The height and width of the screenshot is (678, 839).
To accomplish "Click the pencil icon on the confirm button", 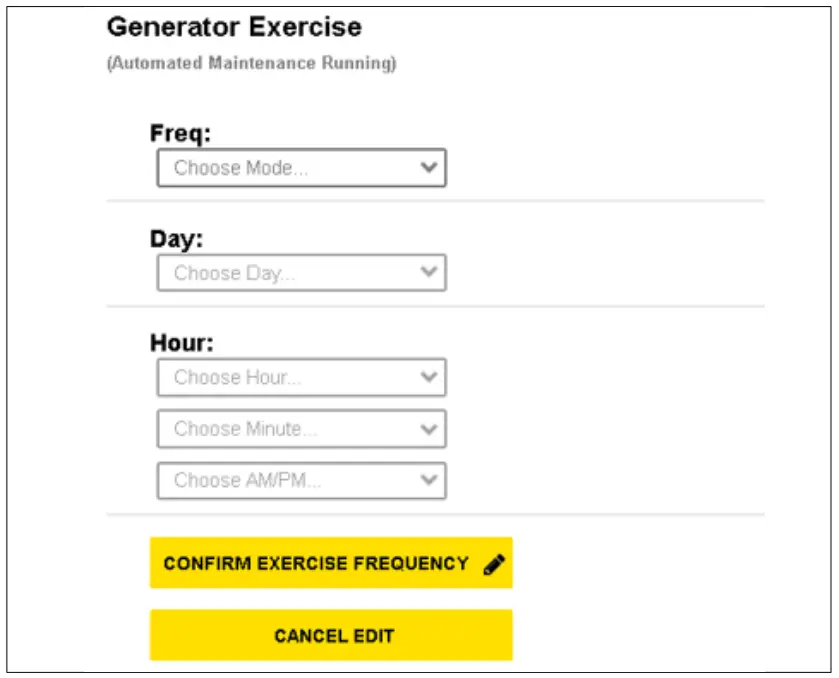I will pos(494,564).
